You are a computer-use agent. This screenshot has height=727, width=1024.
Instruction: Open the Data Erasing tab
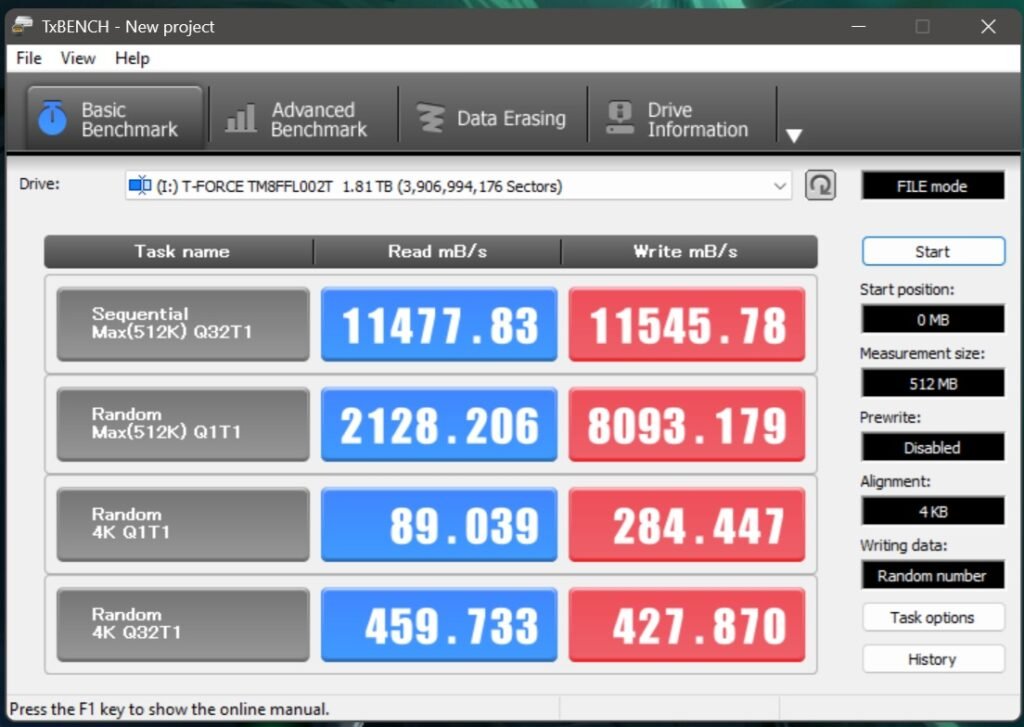coord(492,119)
